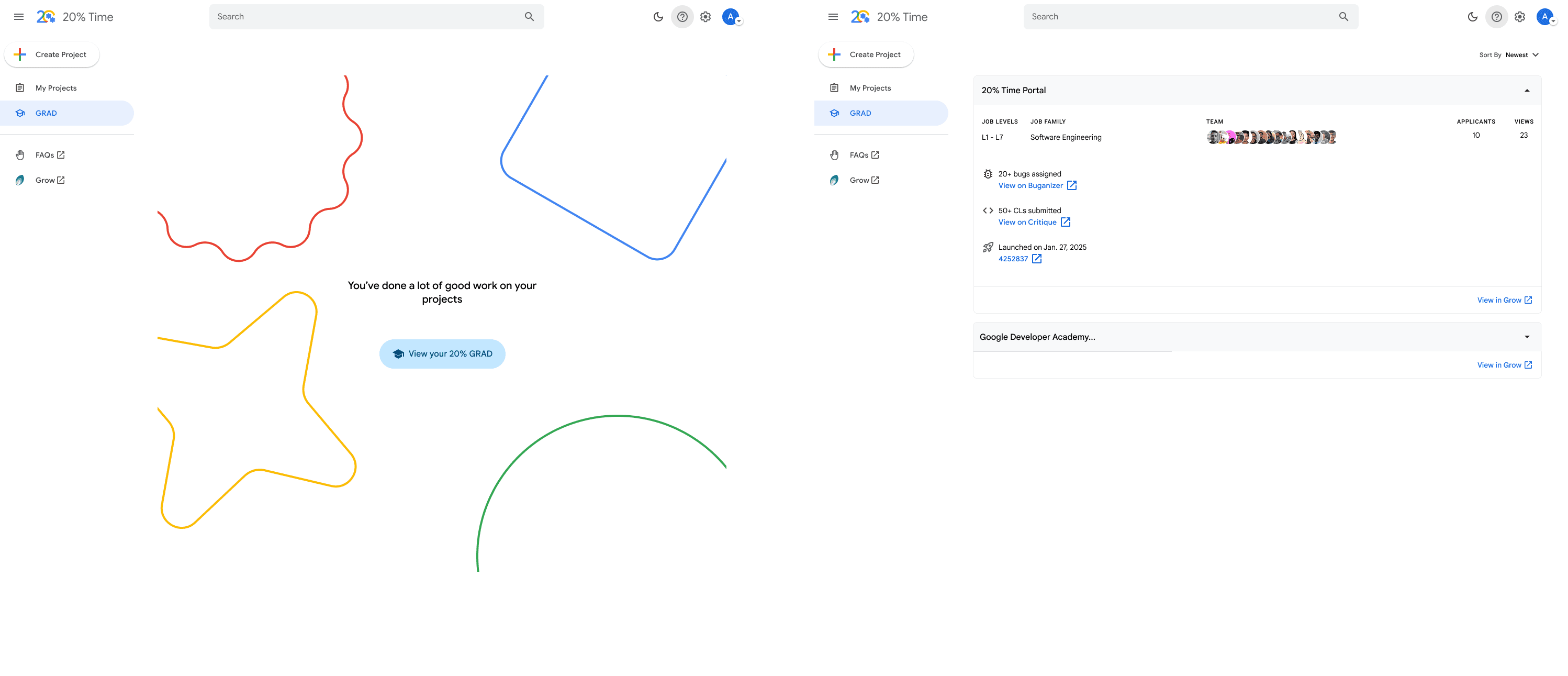Open Buganizer external link icon

pyautogui.click(x=1072, y=186)
